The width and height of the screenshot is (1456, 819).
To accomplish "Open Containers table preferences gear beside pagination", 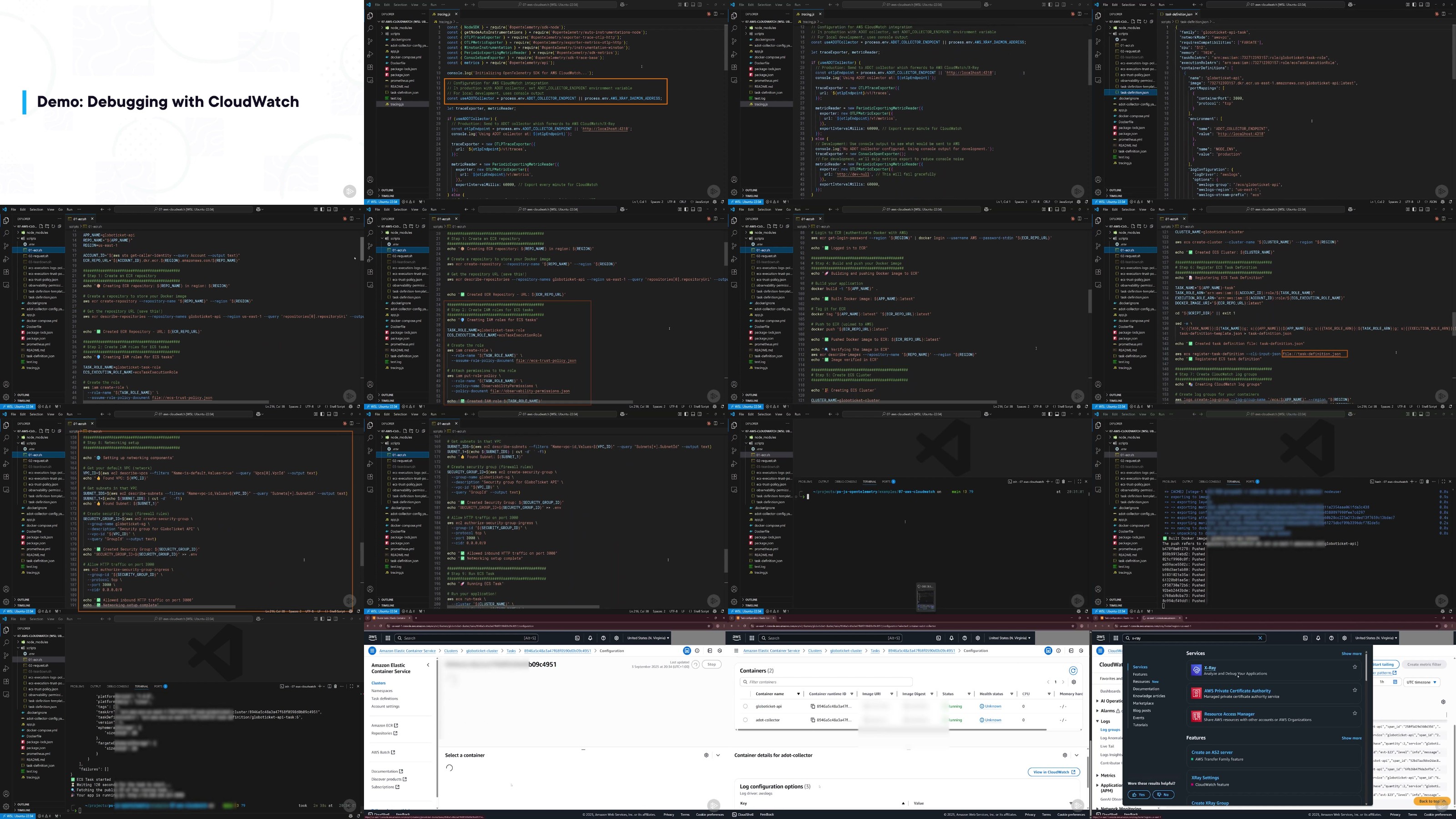I will click(x=1073, y=682).
